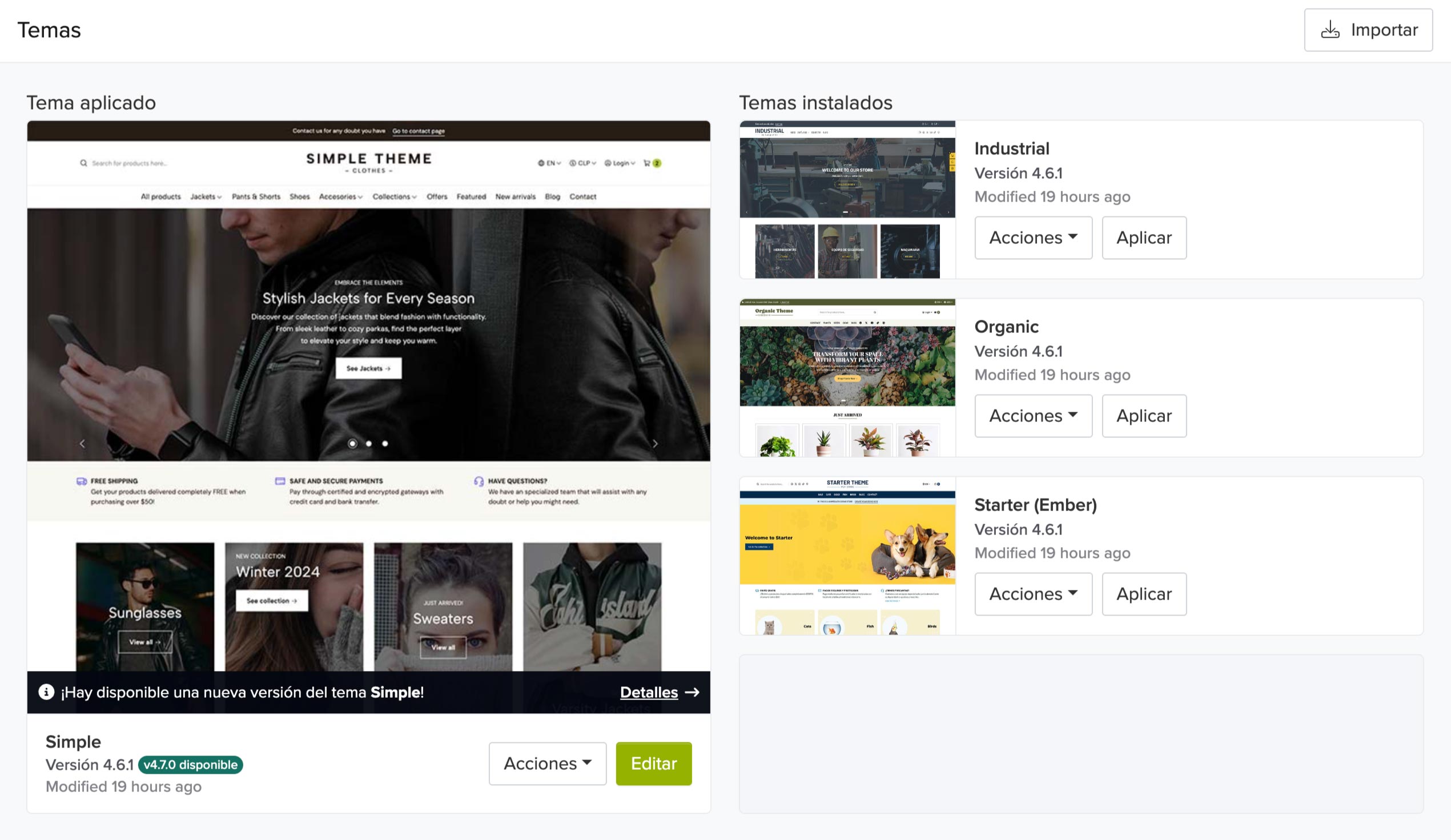Click the Organic theme thumbnail
Image resolution: width=1451 pixels, height=840 pixels.
pyautogui.click(x=847, y=377)
